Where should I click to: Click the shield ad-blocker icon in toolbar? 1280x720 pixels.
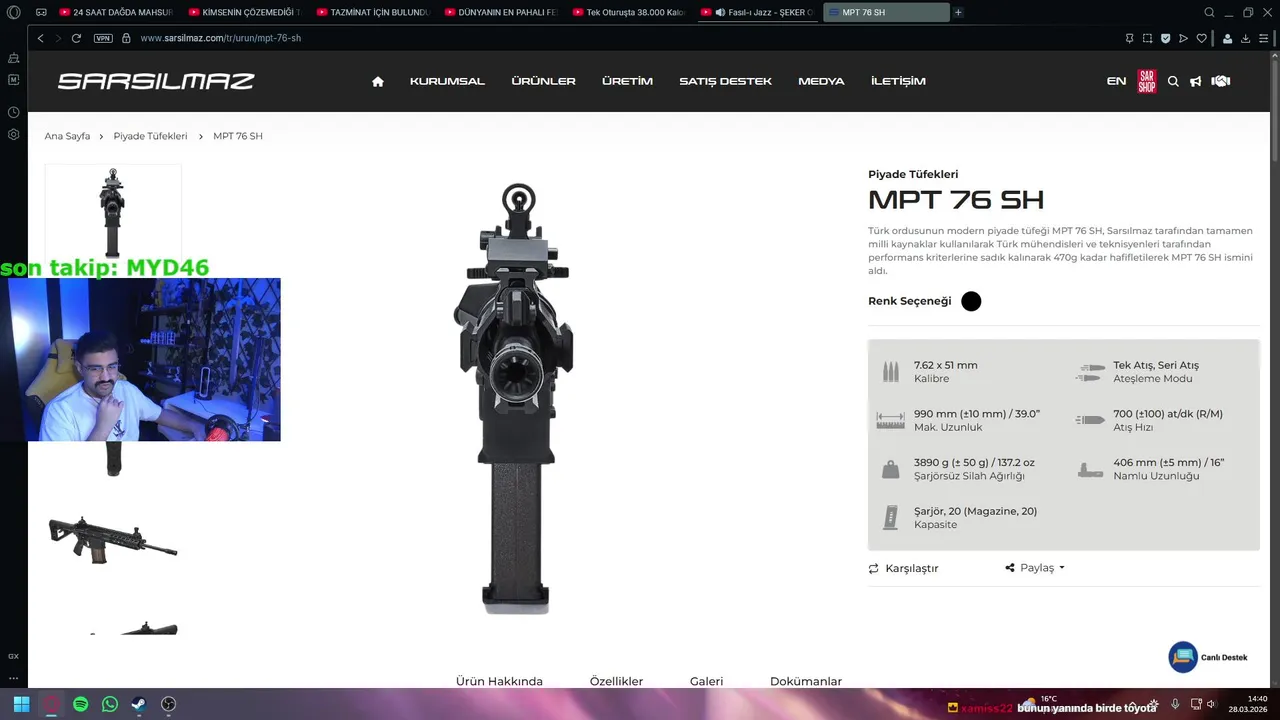pyautogui.click(x=1165, y=38)
